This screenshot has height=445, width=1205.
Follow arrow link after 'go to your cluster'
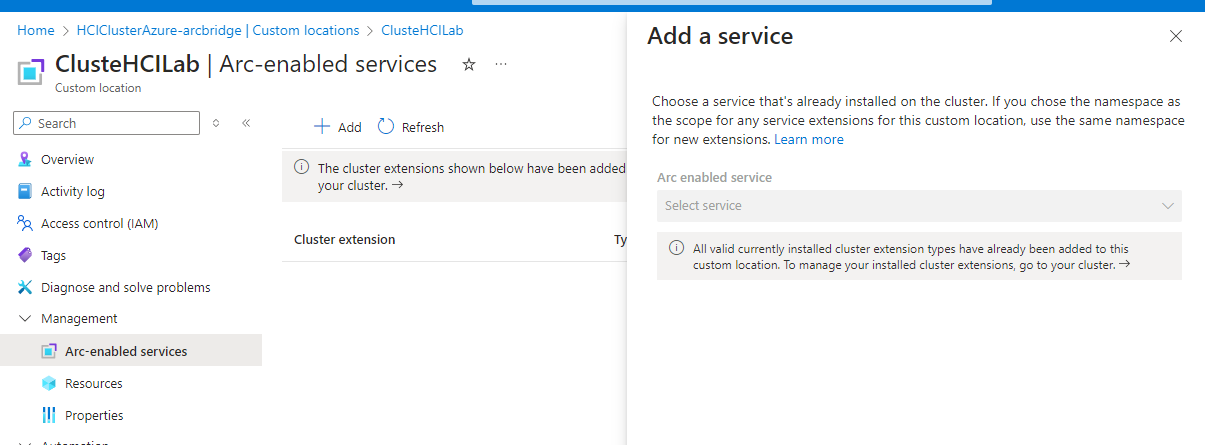(x=1124, y=265)
